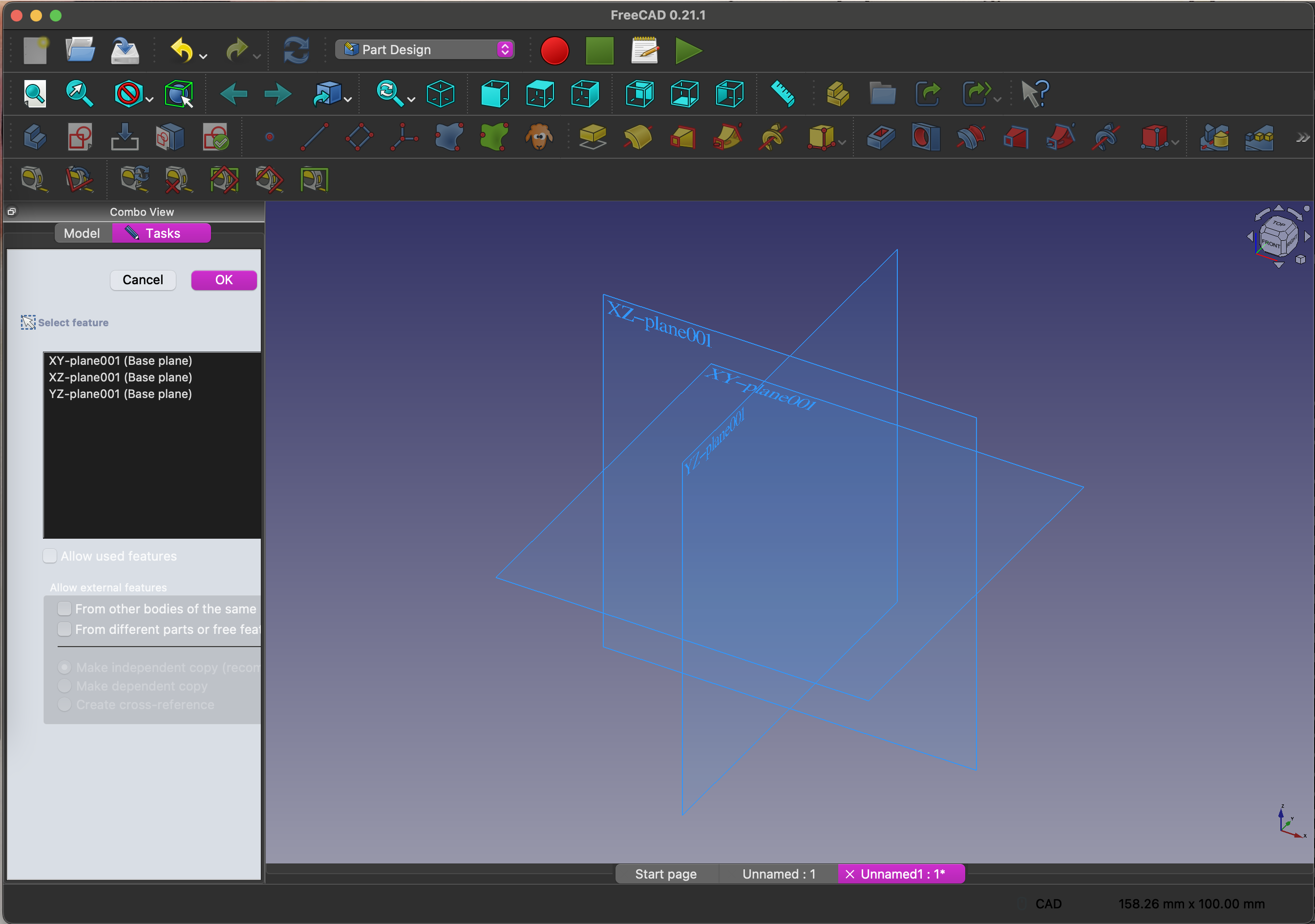
Task: Open the draw style dropdown arrow
Action: coord(149,100)
